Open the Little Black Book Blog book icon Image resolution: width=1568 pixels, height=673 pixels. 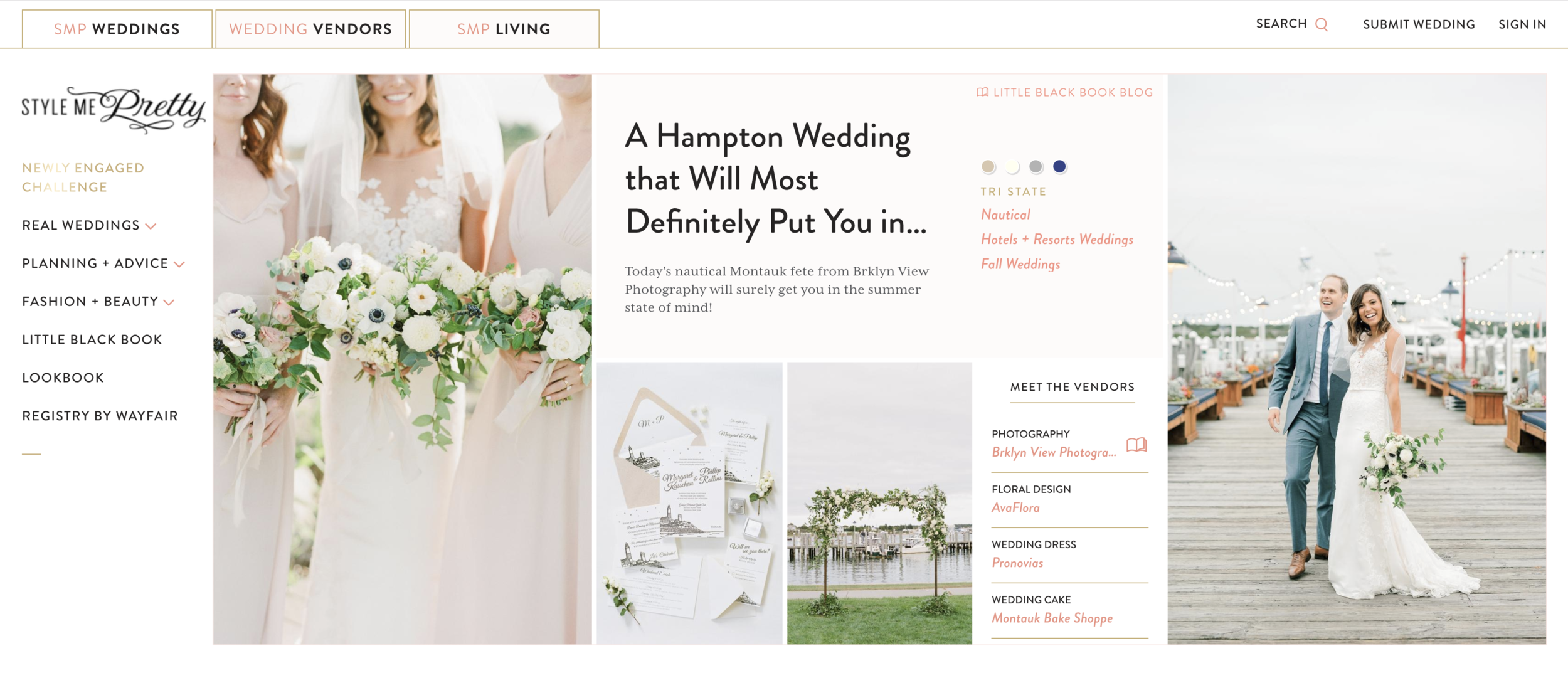tap(982, 92)
